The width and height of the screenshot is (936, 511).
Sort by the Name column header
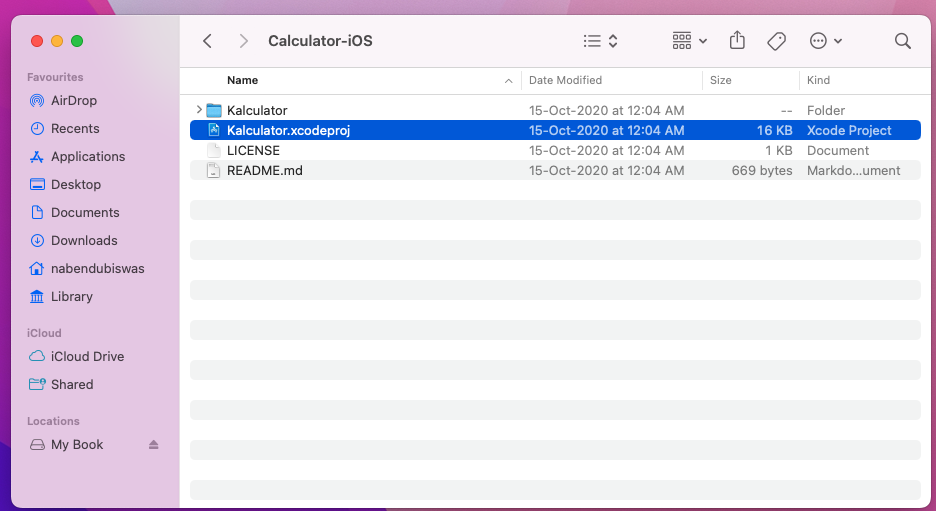[242, 80]
